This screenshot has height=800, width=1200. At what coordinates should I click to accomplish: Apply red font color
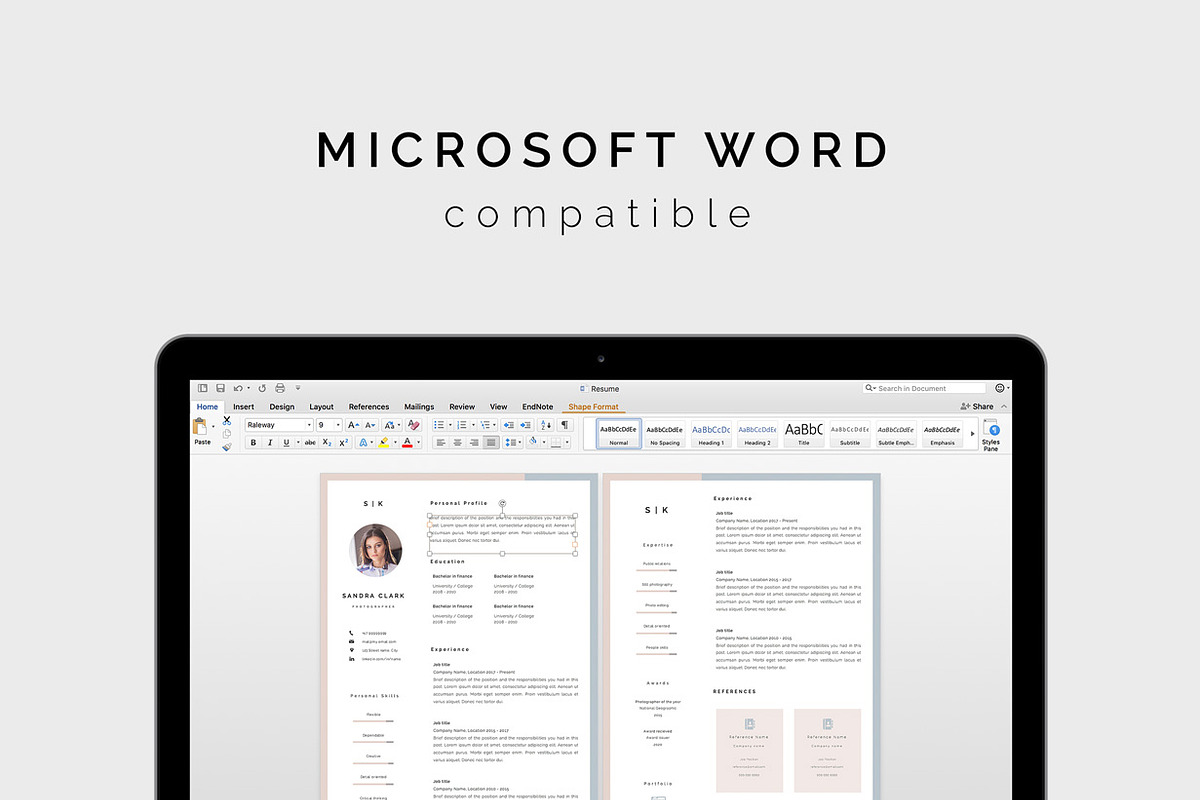[407, 442]
